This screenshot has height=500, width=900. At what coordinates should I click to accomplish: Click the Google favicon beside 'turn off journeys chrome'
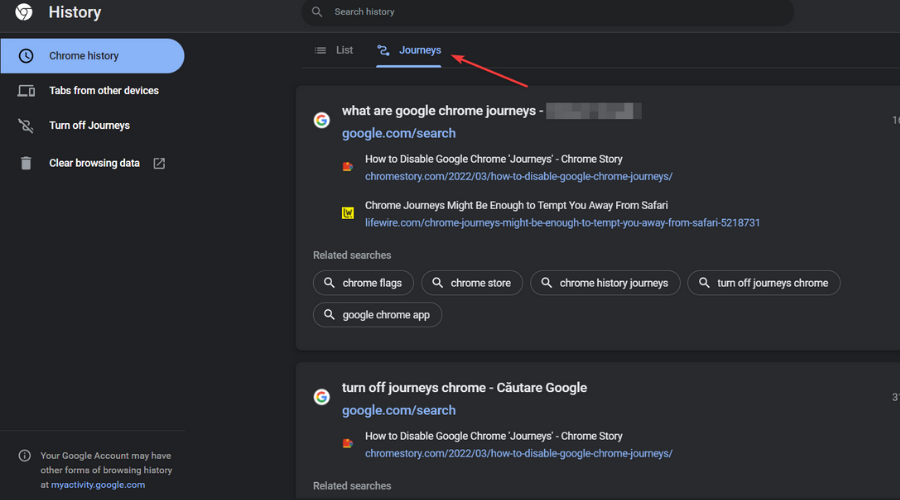coord(321,397)
